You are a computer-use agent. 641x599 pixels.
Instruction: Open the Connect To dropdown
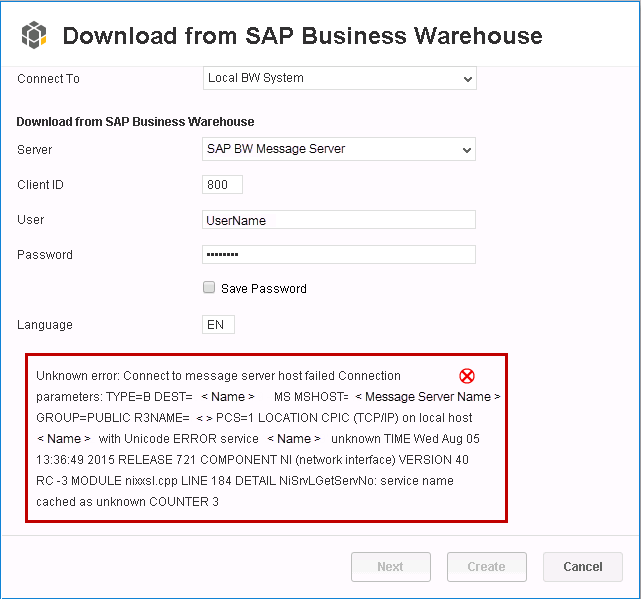340,78
